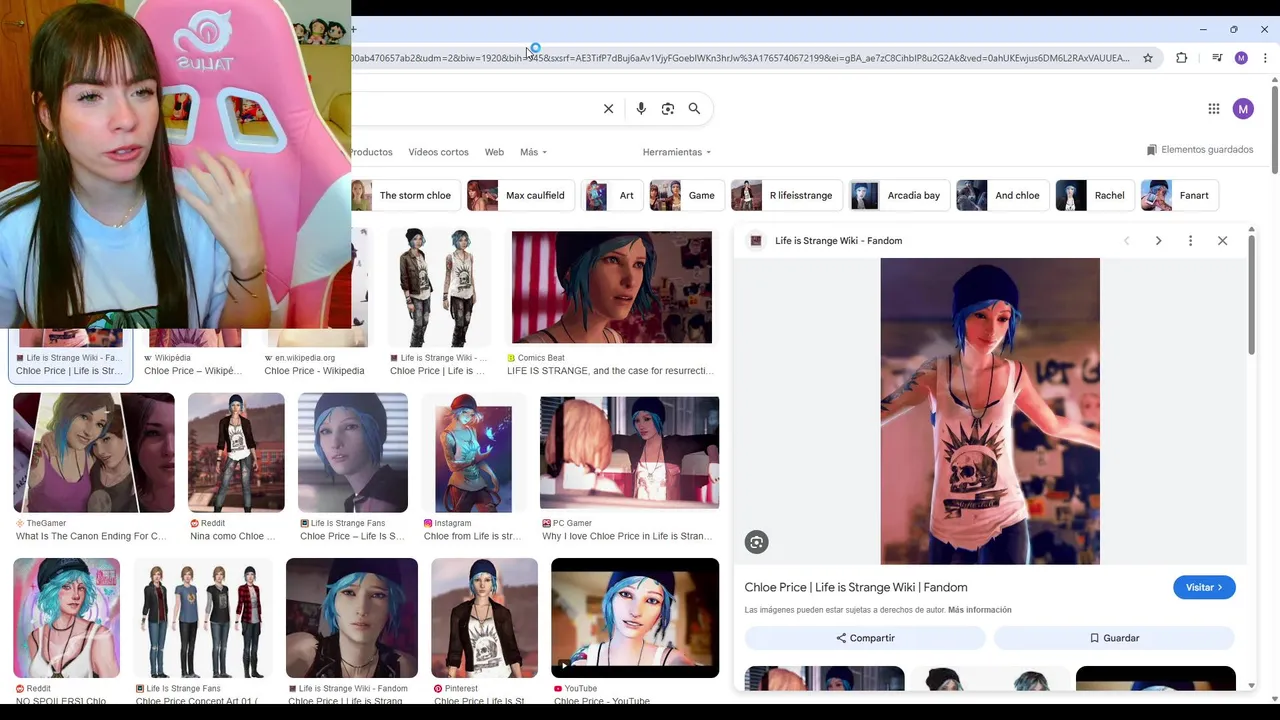
Task: Open new browser tab with plus
Action: point(354,29)
